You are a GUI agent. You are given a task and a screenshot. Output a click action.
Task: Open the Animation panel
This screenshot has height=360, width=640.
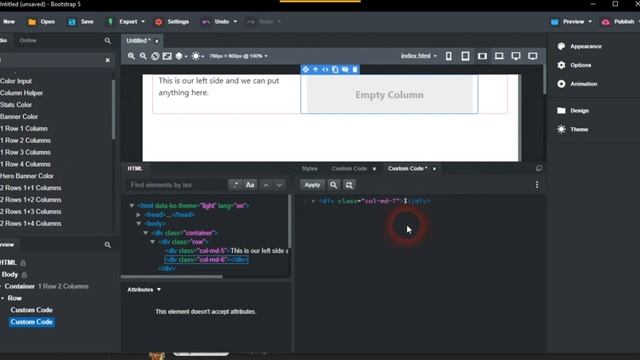[x=577, y=84]
